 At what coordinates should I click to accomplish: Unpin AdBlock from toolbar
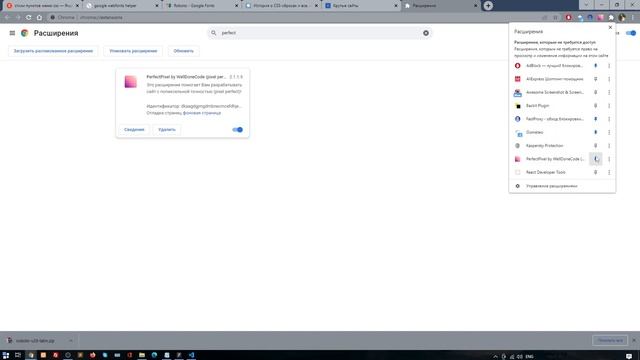click(x=596, y=66)
